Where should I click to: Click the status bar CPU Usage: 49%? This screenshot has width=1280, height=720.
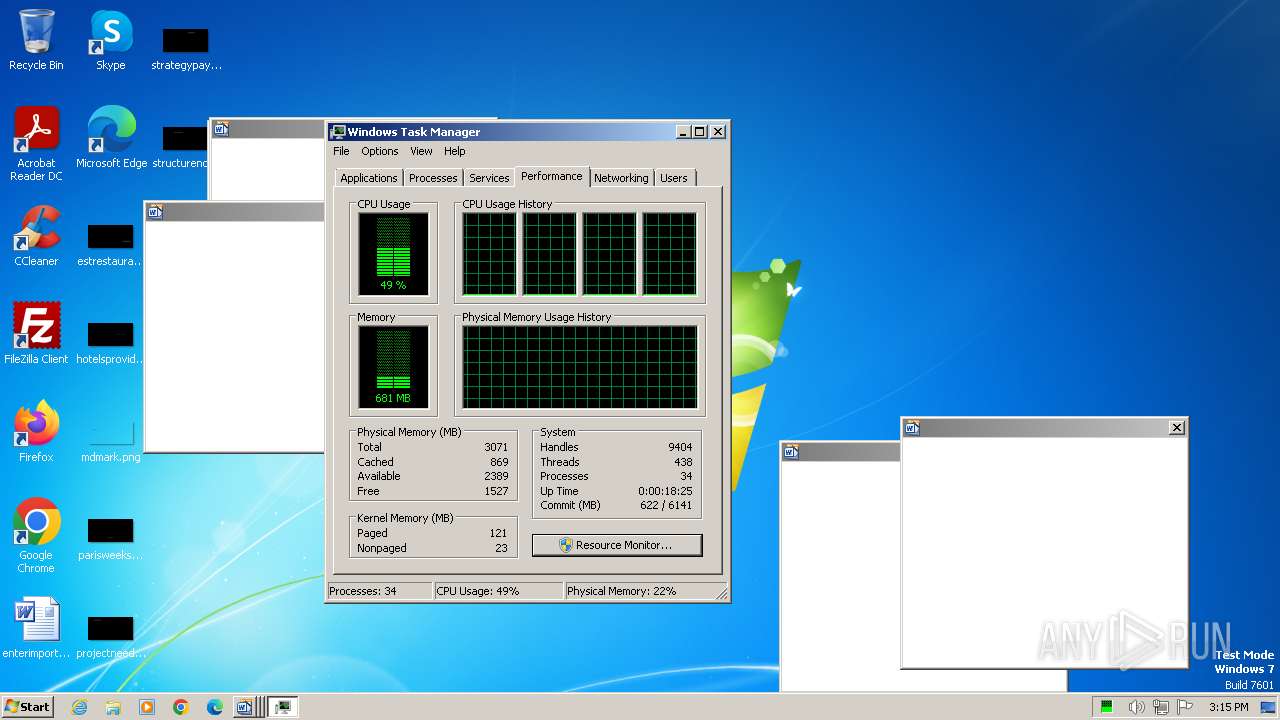tap(498, 591)
